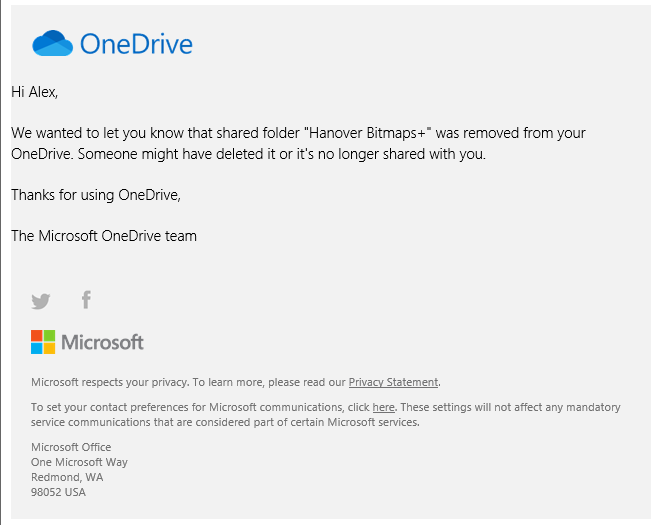The width and height of the screenshot is (670, 525).
Task: Open the Twitter bird icon link
Action: click(x=40, y=300)
